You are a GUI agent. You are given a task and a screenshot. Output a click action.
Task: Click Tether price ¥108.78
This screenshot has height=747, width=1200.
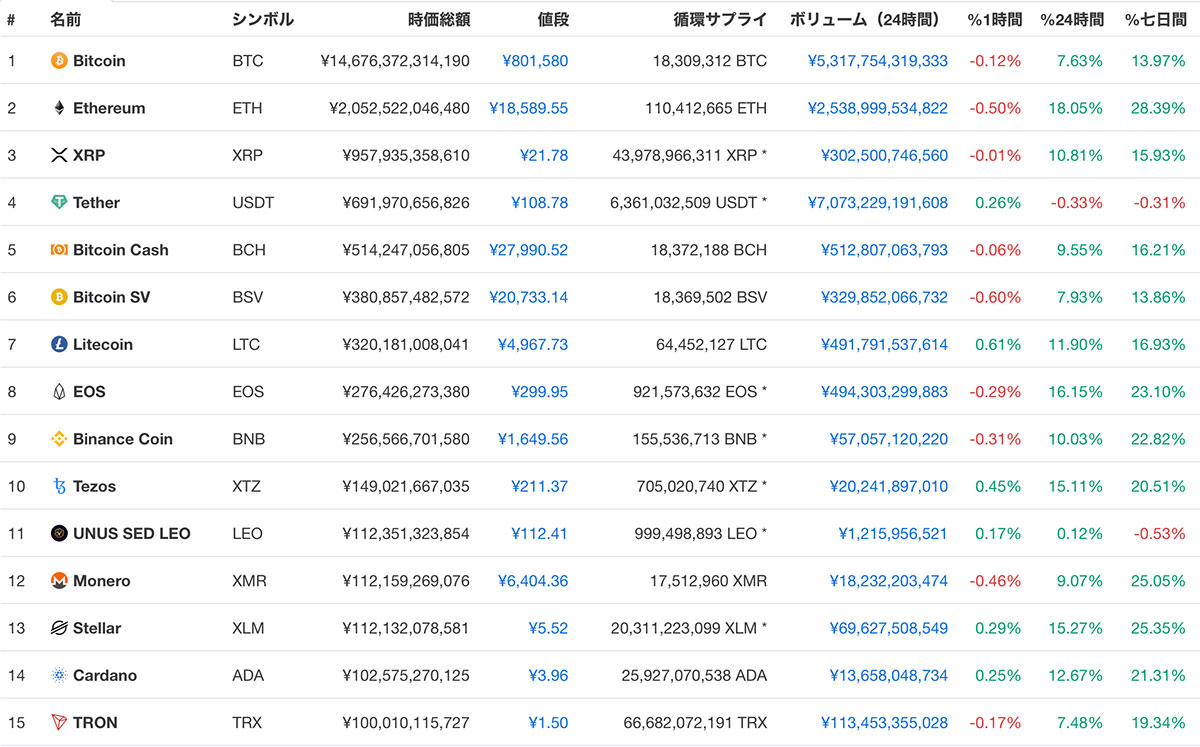(539, 202)
